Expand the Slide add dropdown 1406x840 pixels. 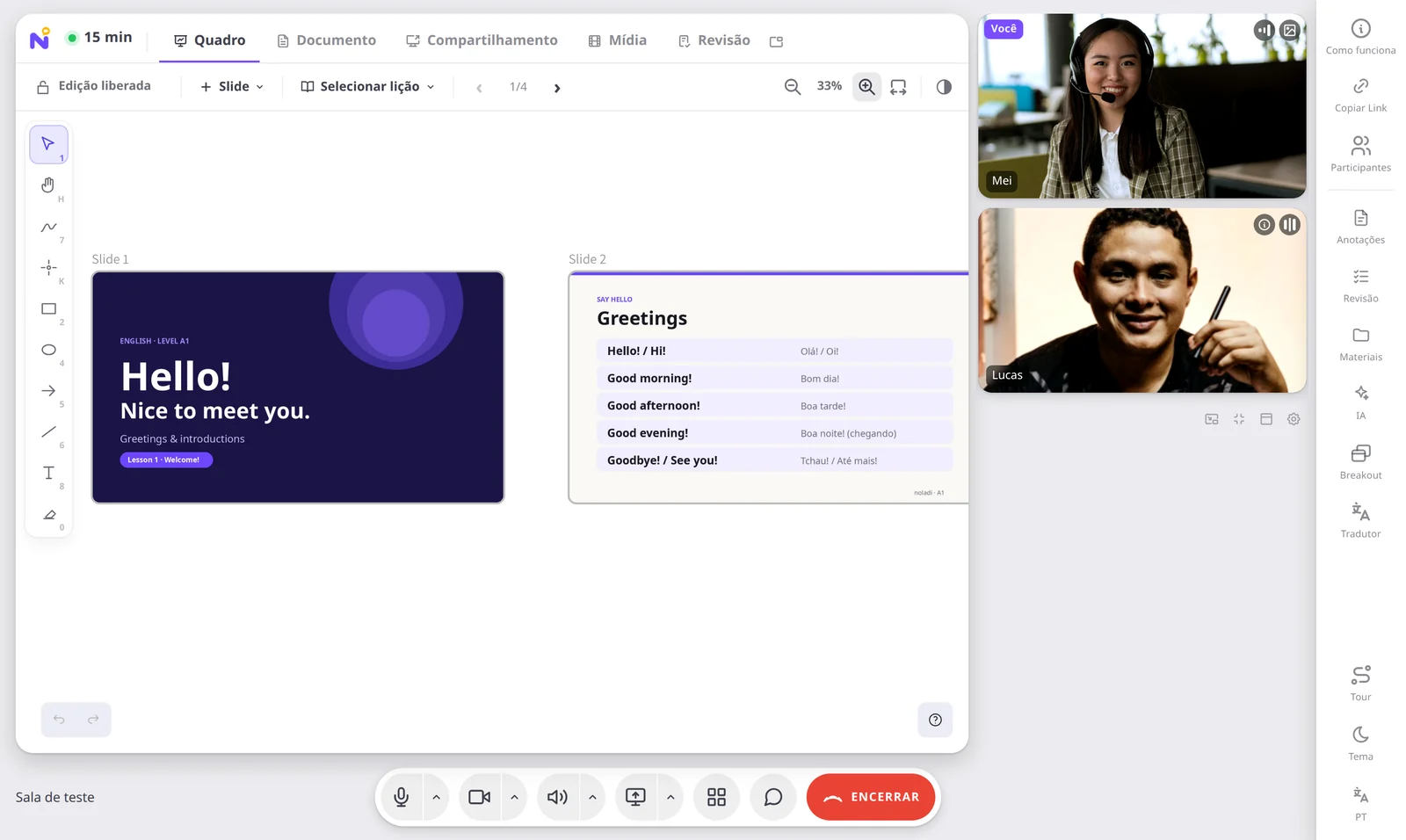coord(232,86)
